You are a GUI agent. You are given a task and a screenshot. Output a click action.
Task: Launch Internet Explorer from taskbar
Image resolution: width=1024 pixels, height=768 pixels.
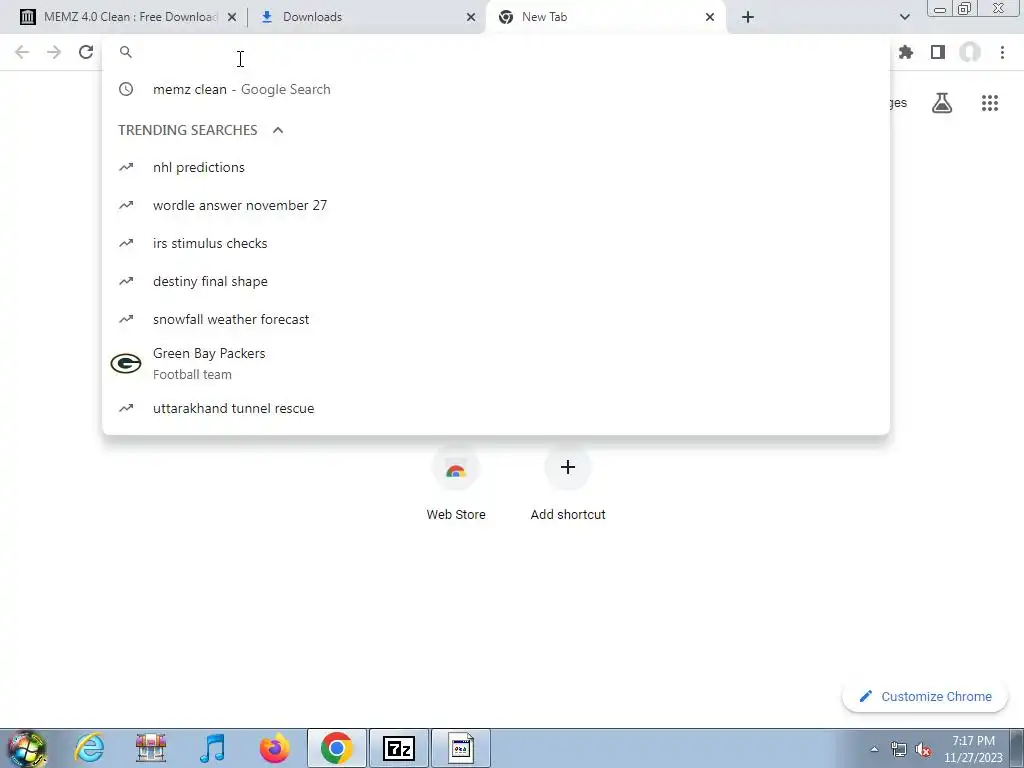(x=89, y=748)
